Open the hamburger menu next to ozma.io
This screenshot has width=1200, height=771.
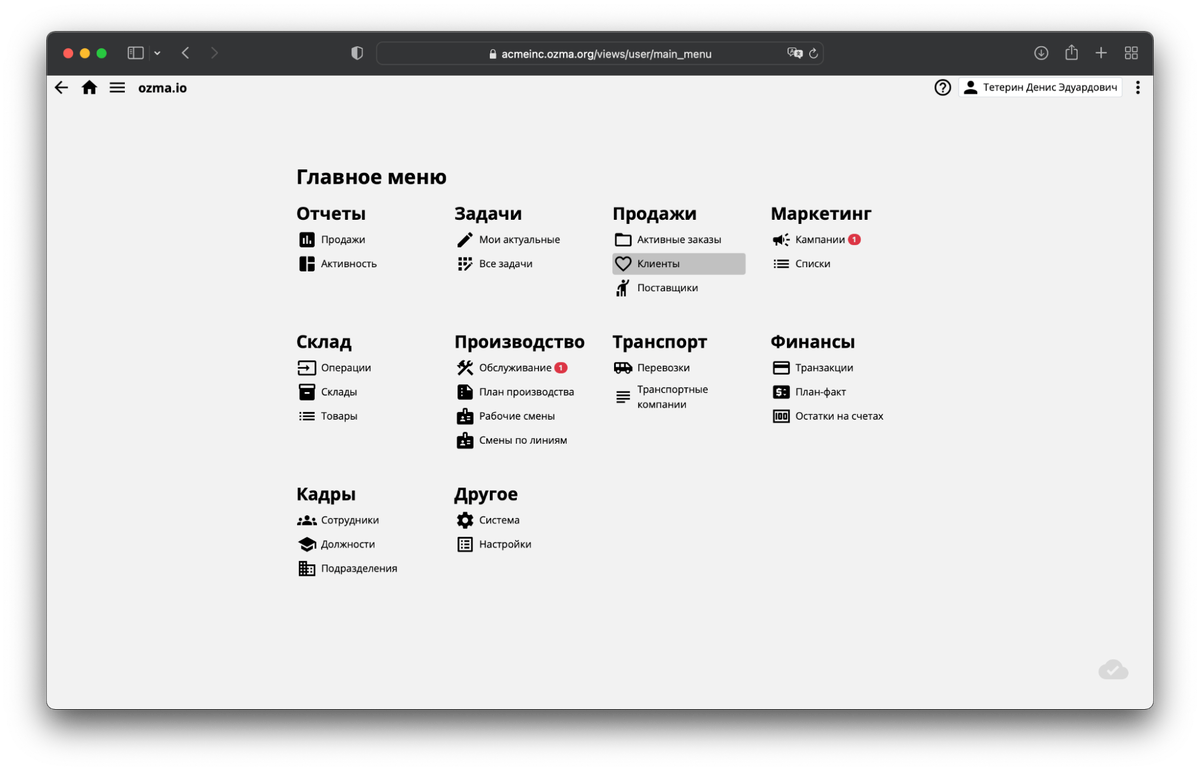[117, 87]
